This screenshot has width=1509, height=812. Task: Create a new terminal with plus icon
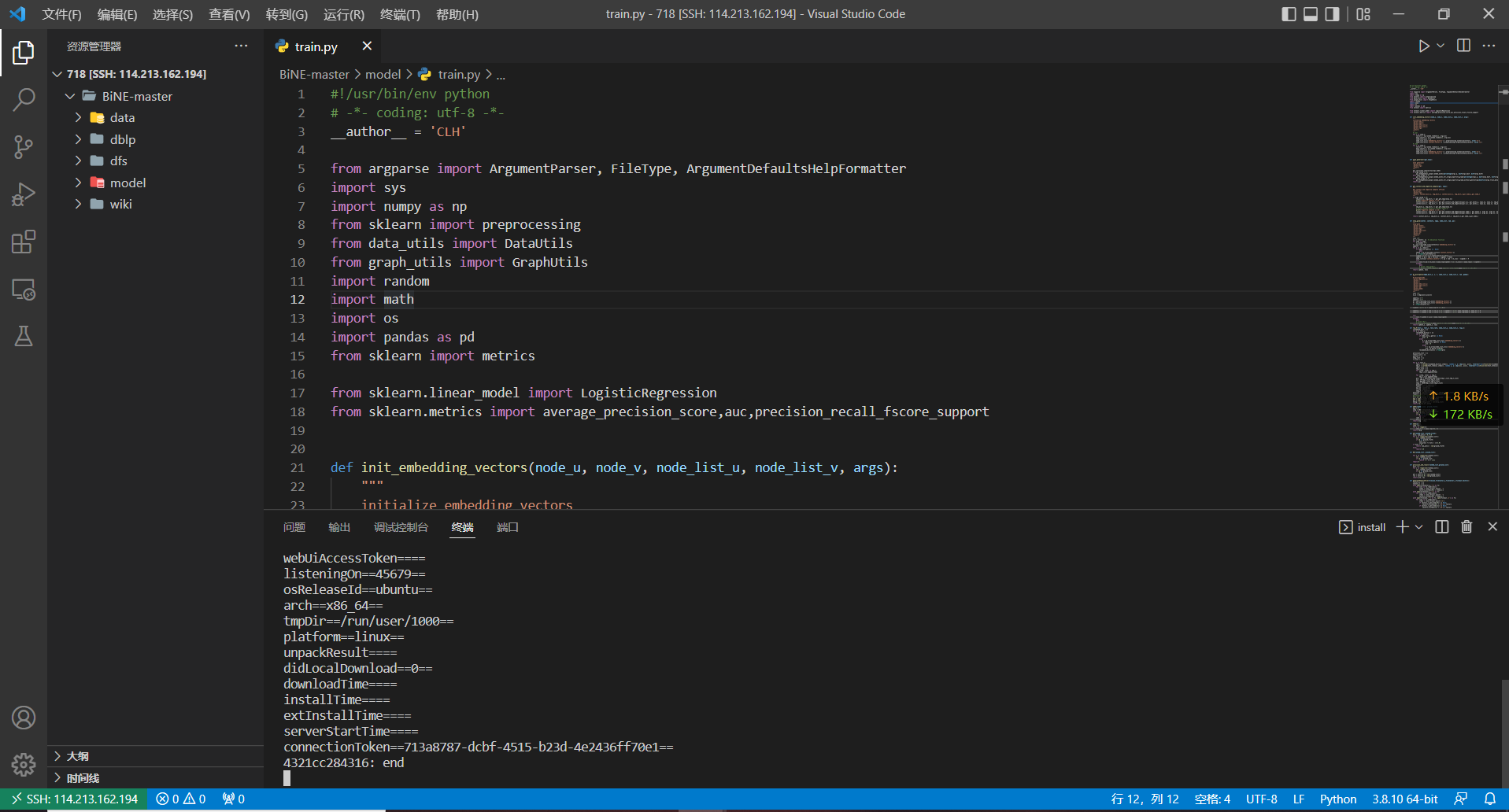pyautogui.click(x=1402, y=527)
